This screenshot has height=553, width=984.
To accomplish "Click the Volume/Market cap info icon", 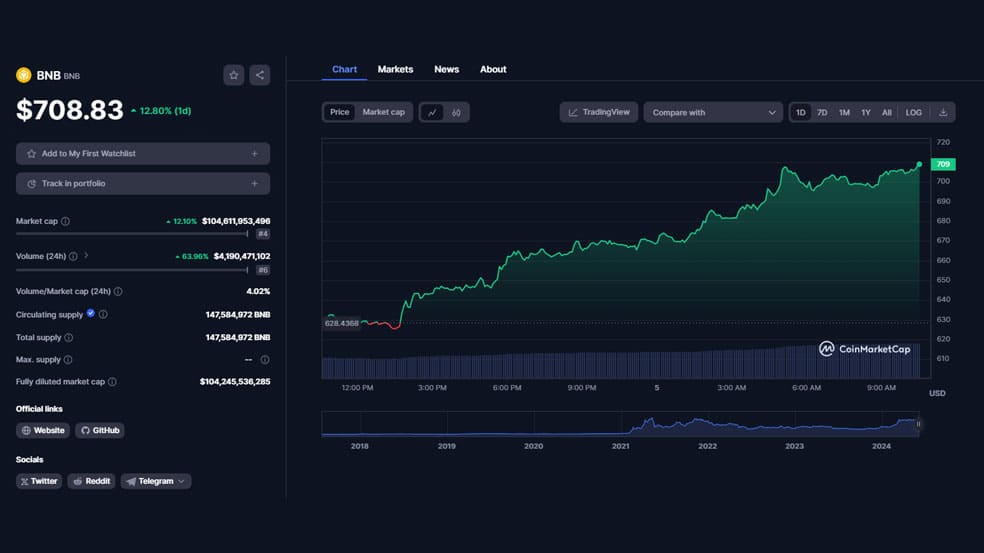I will (x=118, y=291).
